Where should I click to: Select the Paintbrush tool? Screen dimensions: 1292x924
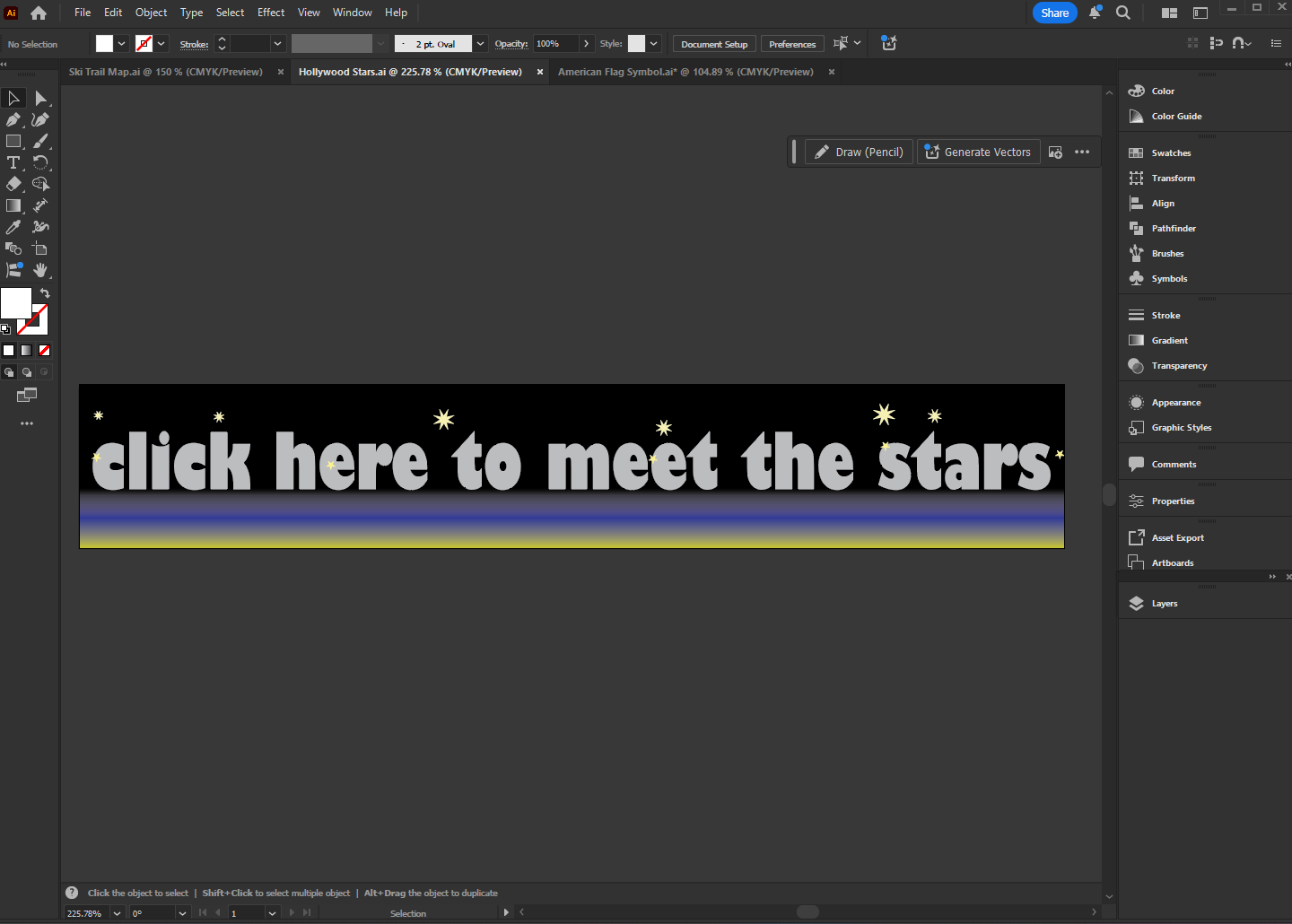pyautogui.click(x=40, y=141)
